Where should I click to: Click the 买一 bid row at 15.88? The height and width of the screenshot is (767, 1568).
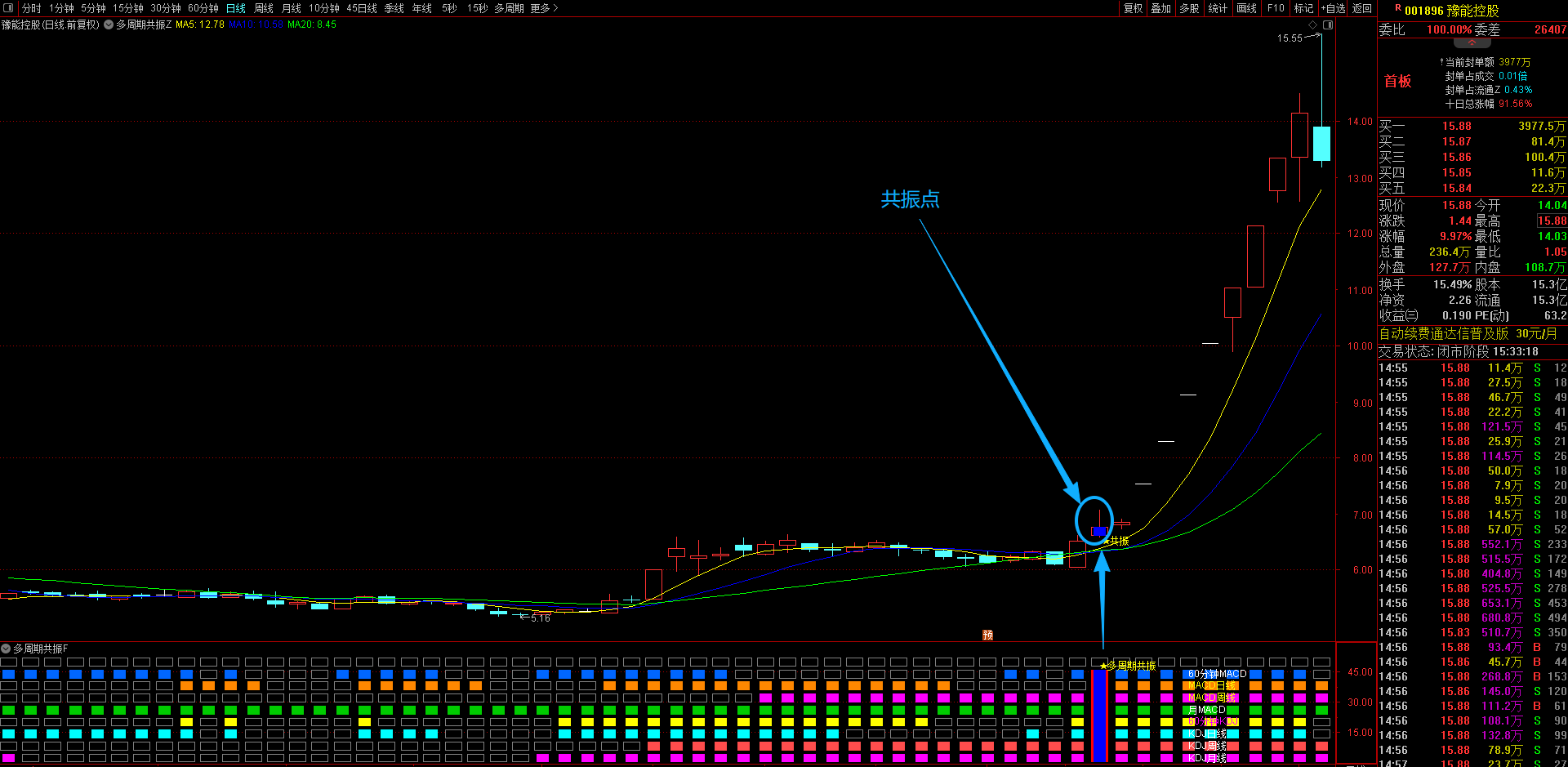point(1472,126)
